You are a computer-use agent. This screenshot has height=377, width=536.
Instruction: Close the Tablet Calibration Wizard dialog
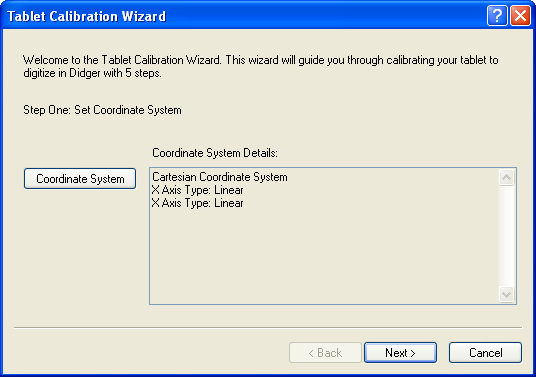point(520,16)
